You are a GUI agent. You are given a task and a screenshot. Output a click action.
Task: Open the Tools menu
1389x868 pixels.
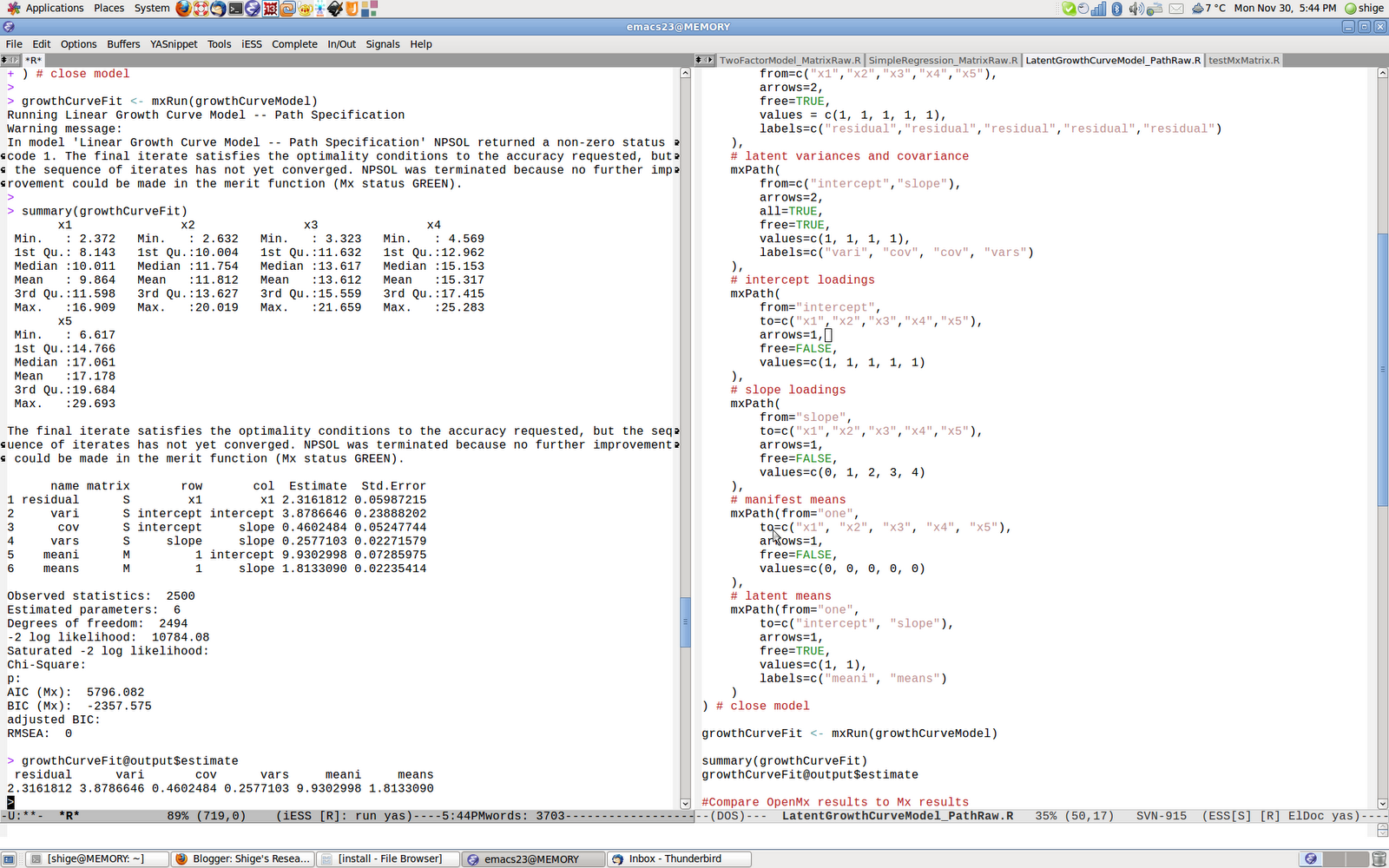pos(220,44)
